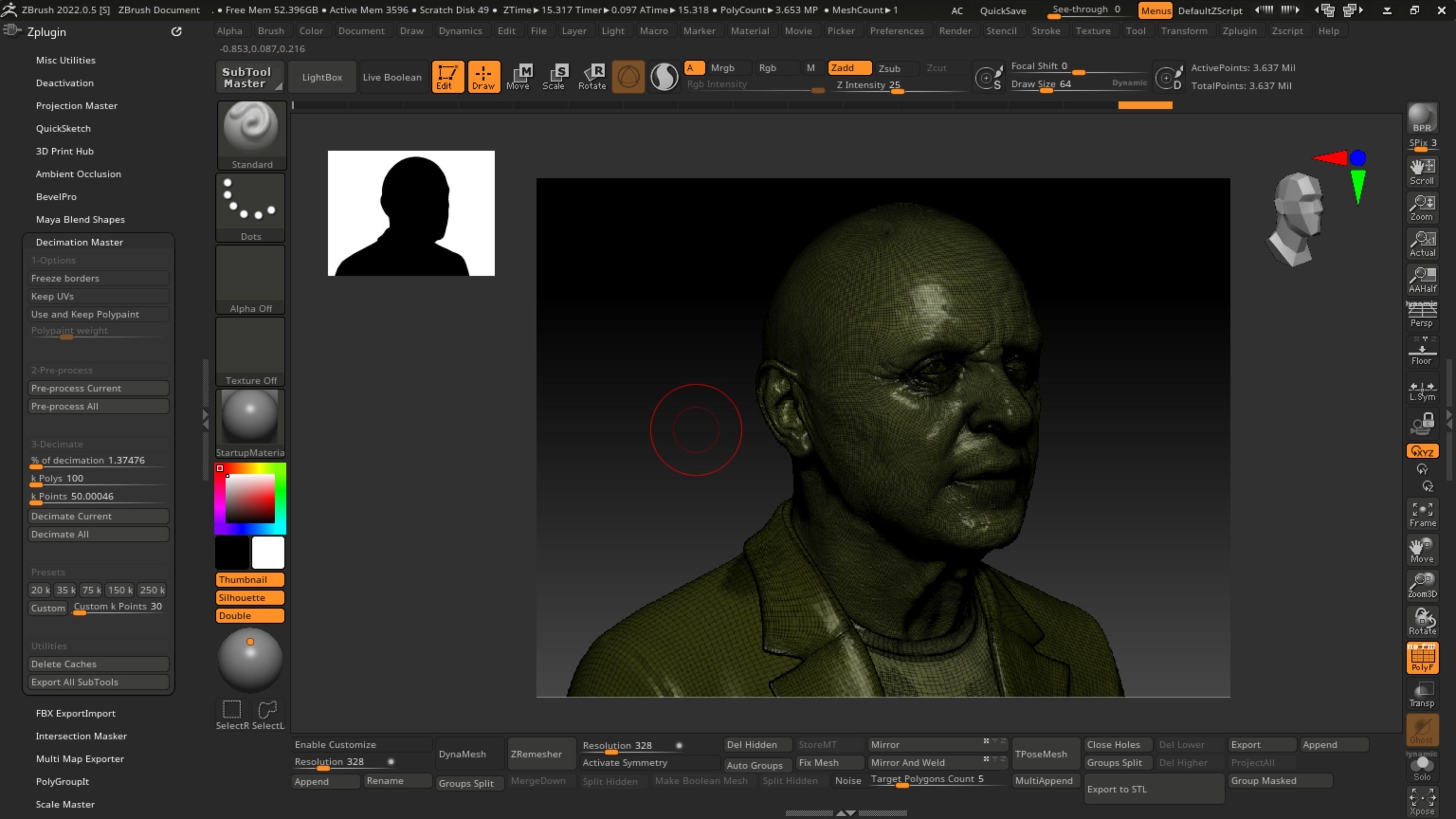The height and width of the screenshot is (819, 1456).
Task: Collapse the Decimation Master section
Action: [x=80, y=242]
